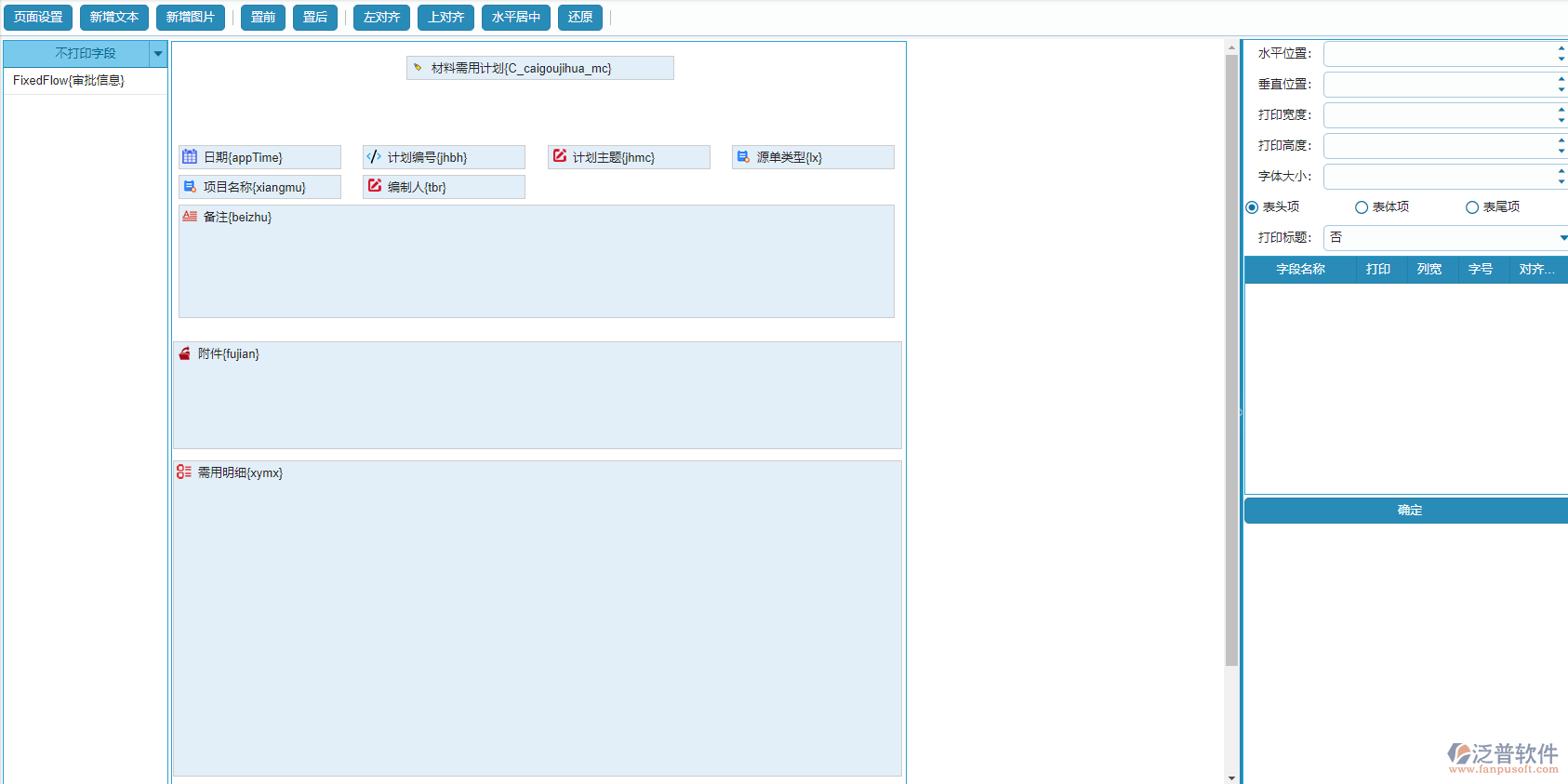Focus the 打印高度 input field
Viewport: 1568px width, 784px height.
(1440, 146)
